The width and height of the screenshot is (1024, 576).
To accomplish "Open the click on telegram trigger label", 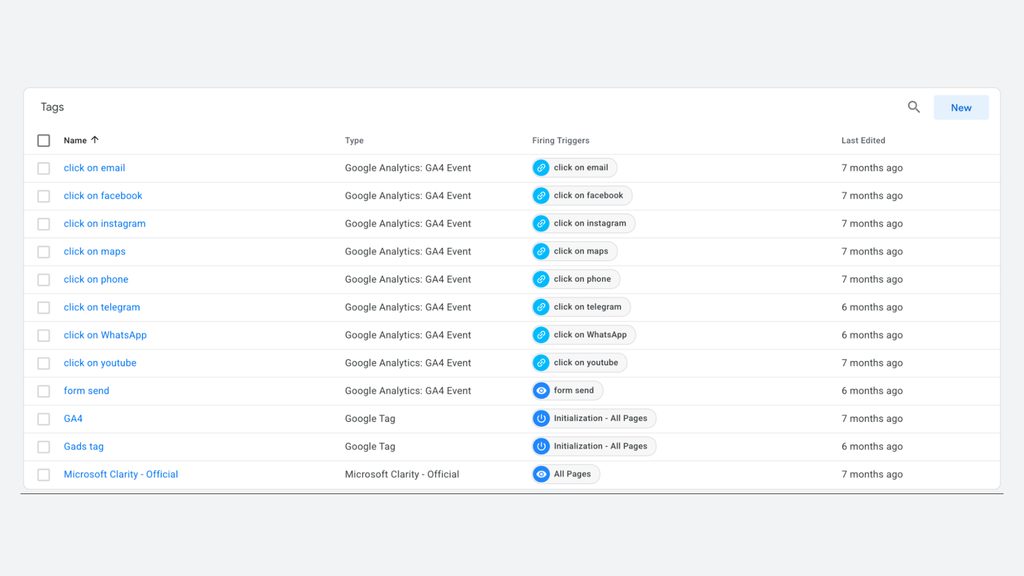I will pyautogui.click(x=587, y=307).
